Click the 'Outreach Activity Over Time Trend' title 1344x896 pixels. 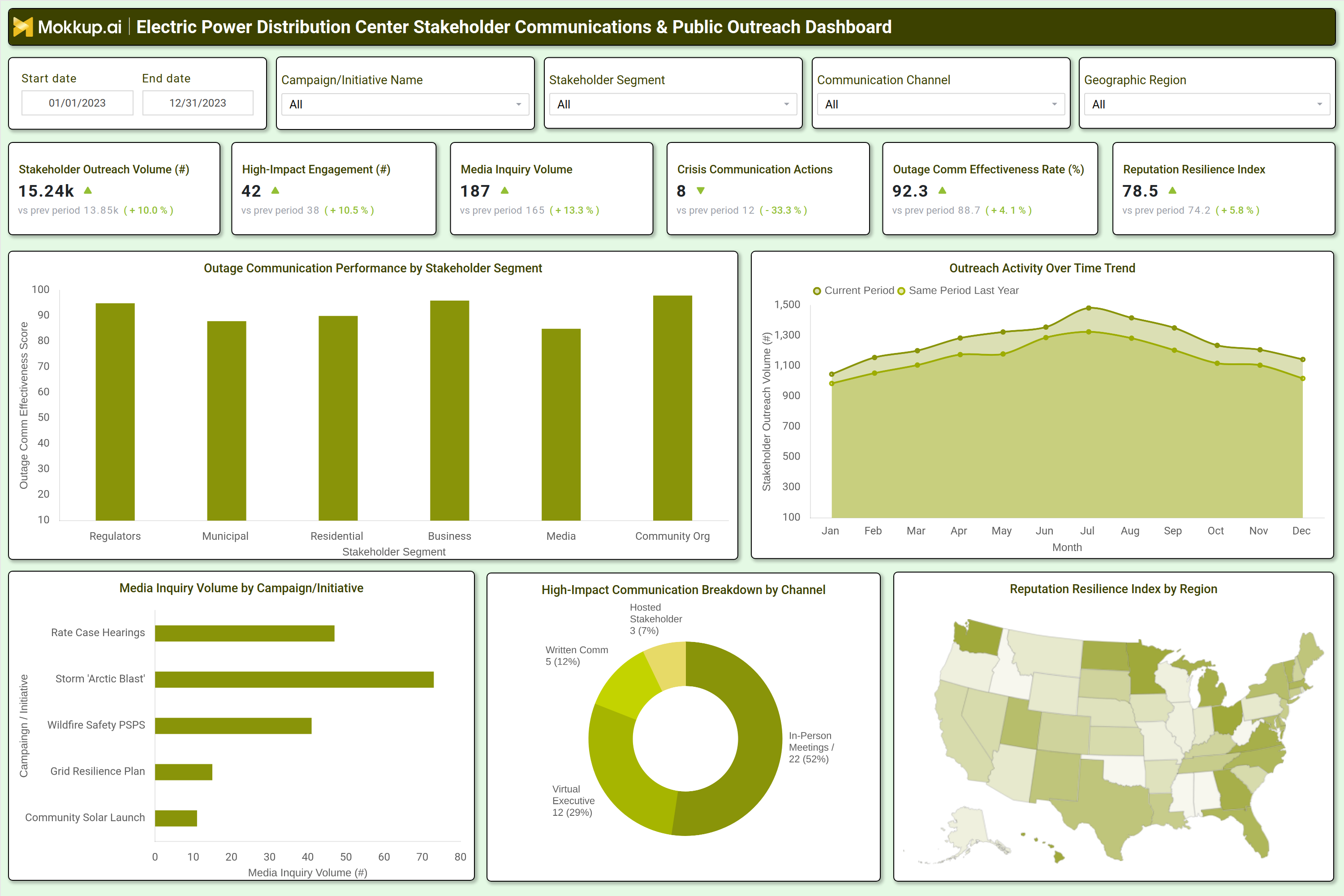point(1042,268)
